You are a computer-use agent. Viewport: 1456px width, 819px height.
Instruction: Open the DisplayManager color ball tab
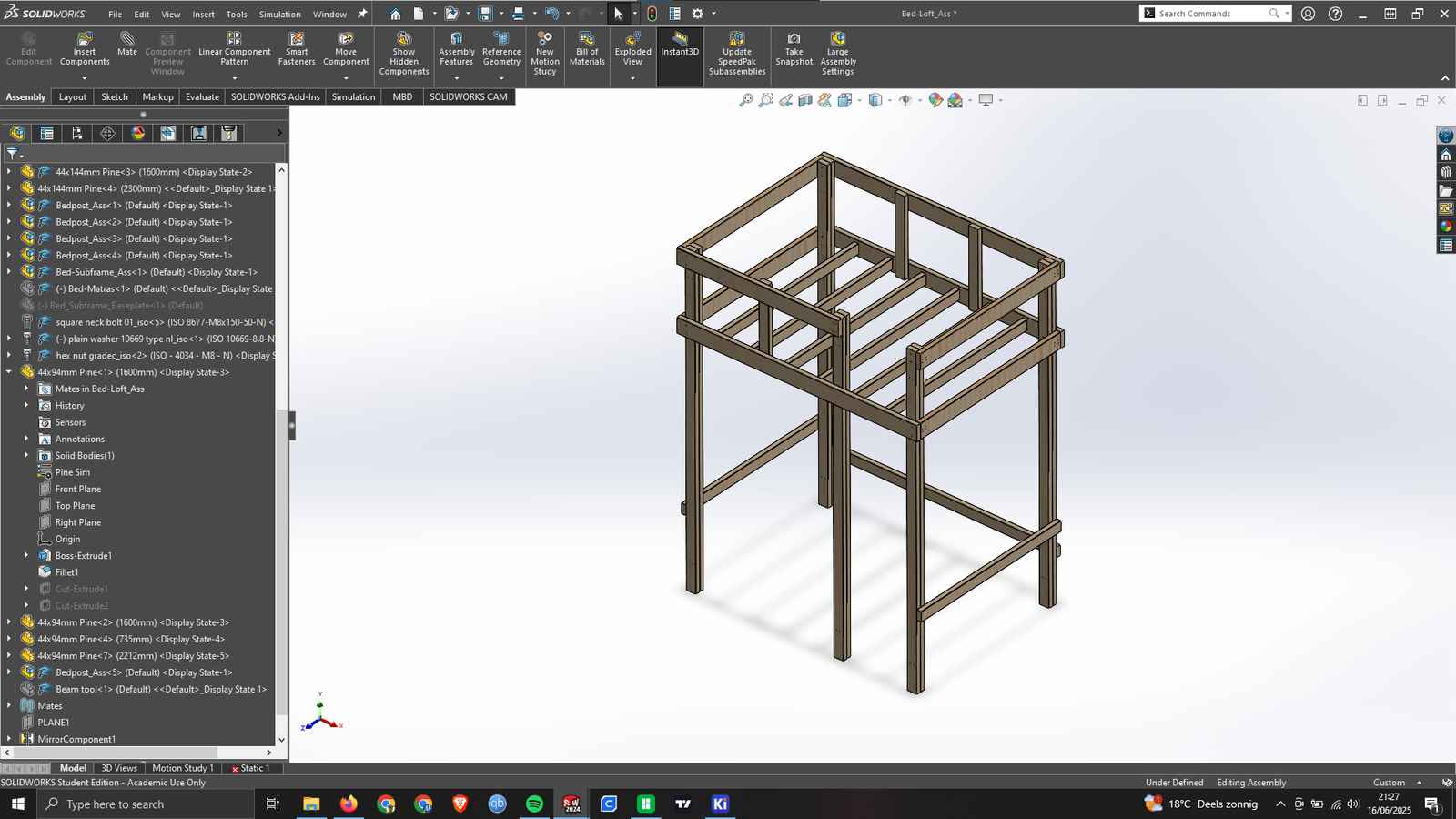pos(137,134)
